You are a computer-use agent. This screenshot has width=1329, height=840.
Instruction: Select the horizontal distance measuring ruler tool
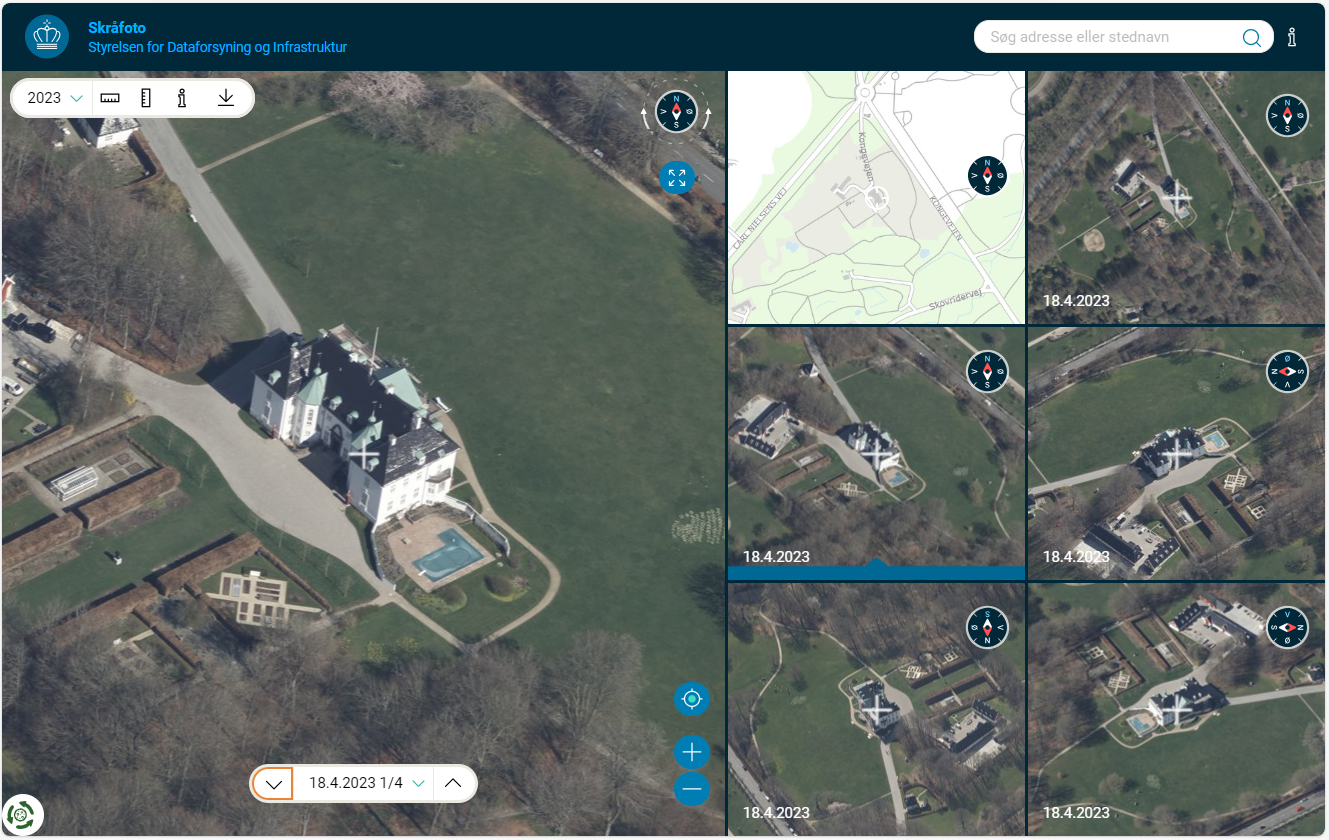110,98
